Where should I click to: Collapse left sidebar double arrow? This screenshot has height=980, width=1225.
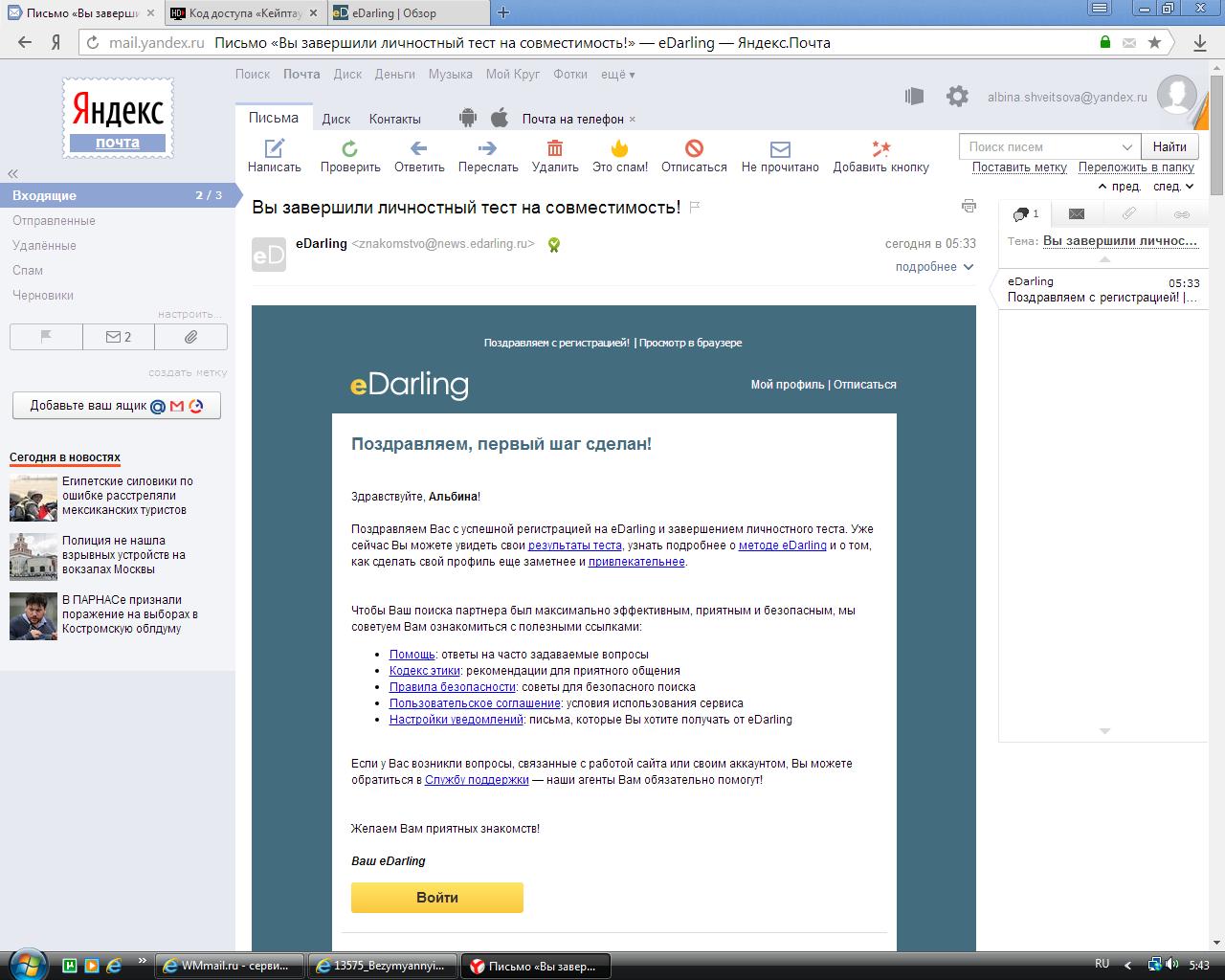(x=13, y=173)
